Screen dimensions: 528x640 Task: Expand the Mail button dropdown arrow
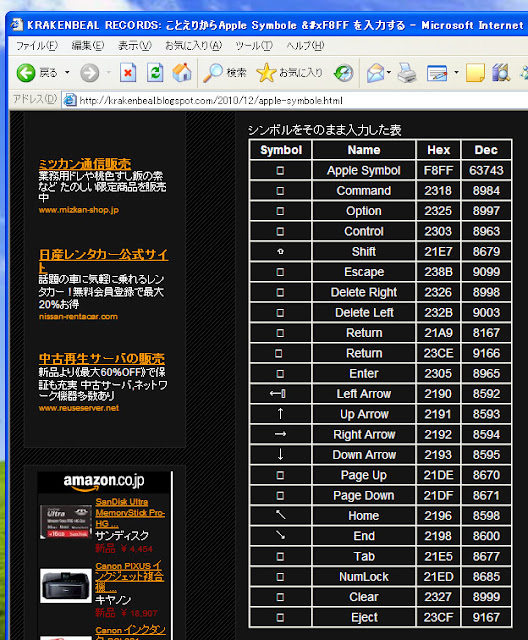(x=389, y=73)
